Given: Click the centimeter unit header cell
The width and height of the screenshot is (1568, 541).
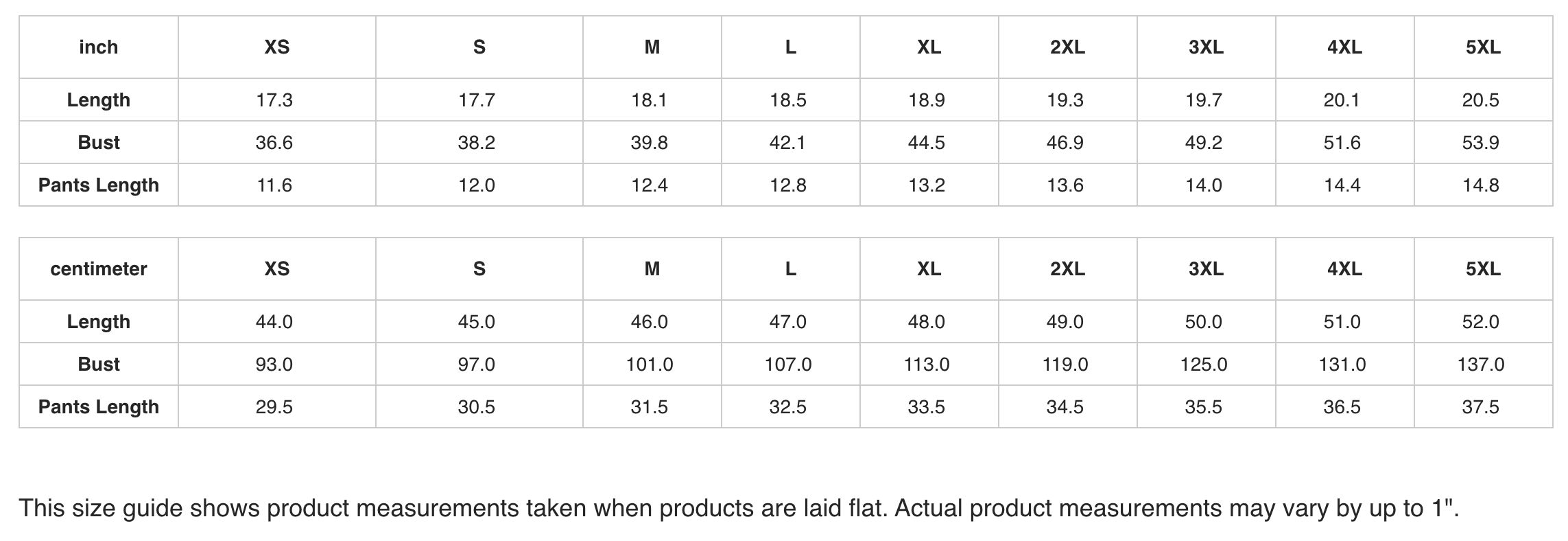Looking at the screenshot, I should [99, 269].
